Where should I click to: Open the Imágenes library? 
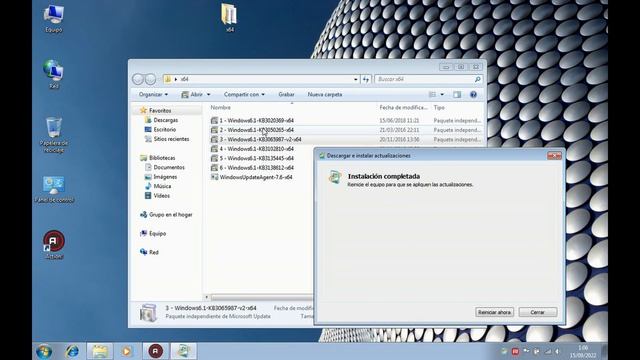(161, 177)
